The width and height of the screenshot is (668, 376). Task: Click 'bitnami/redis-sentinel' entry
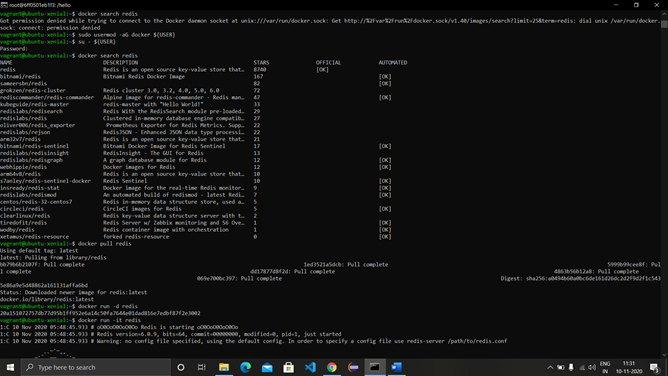pyautogui.click(x=35, y=146)
